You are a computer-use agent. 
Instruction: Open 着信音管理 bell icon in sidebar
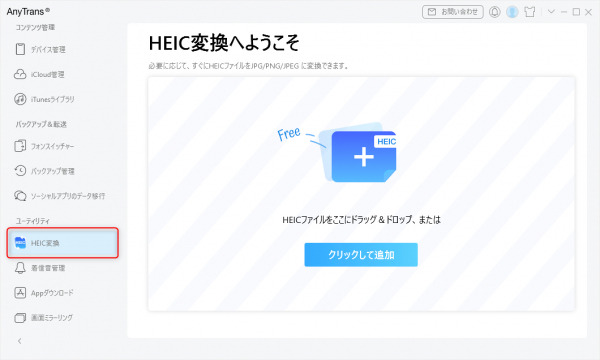20,268
